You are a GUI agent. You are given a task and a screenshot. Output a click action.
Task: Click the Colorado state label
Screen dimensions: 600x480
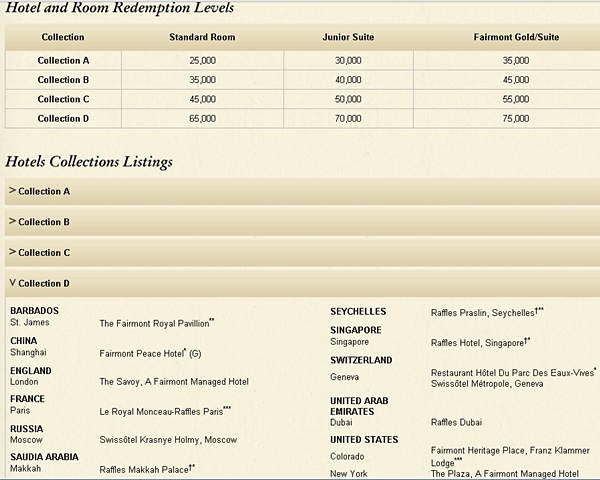347,457
